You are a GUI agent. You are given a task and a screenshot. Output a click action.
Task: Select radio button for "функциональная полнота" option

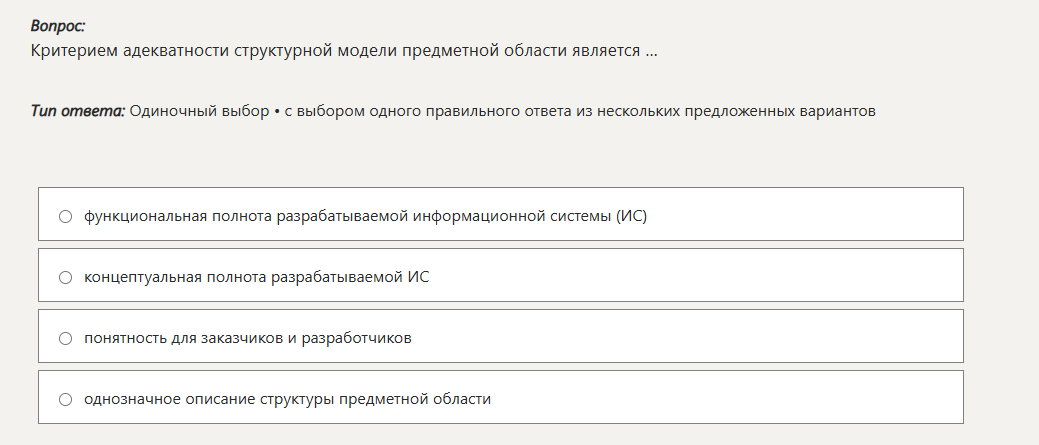(x=66, y=215)
